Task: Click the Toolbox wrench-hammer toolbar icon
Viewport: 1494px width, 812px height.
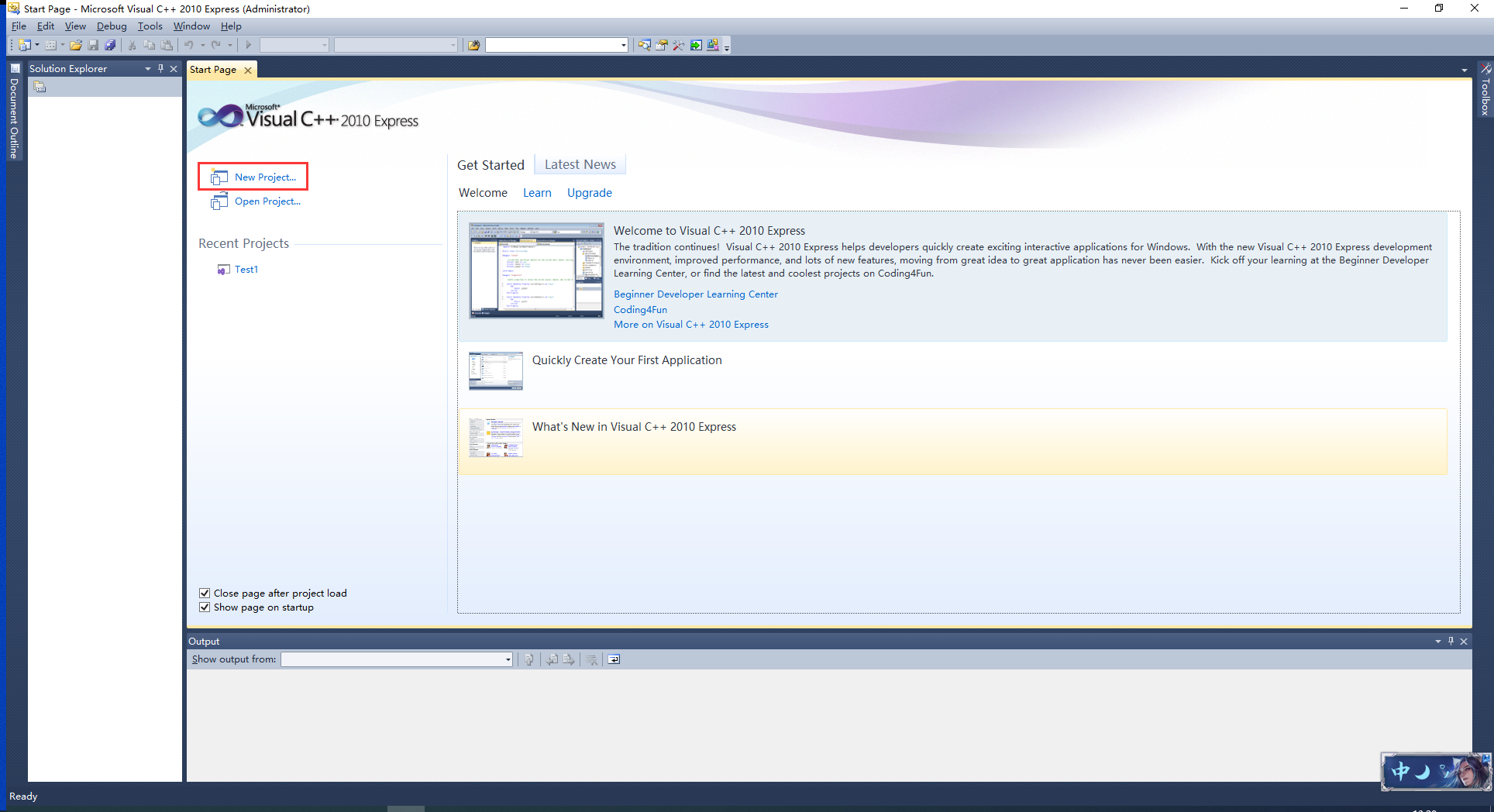Action: pyautogui.click(x=679, y=45)
